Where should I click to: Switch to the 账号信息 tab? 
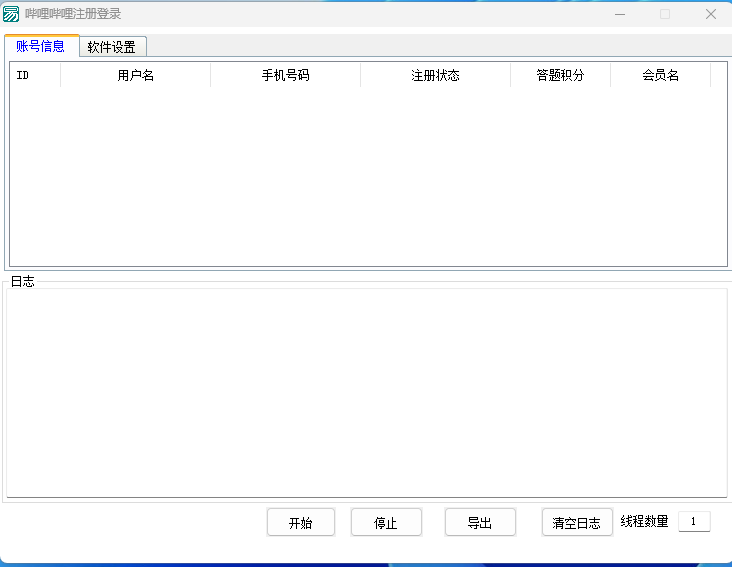41,46
